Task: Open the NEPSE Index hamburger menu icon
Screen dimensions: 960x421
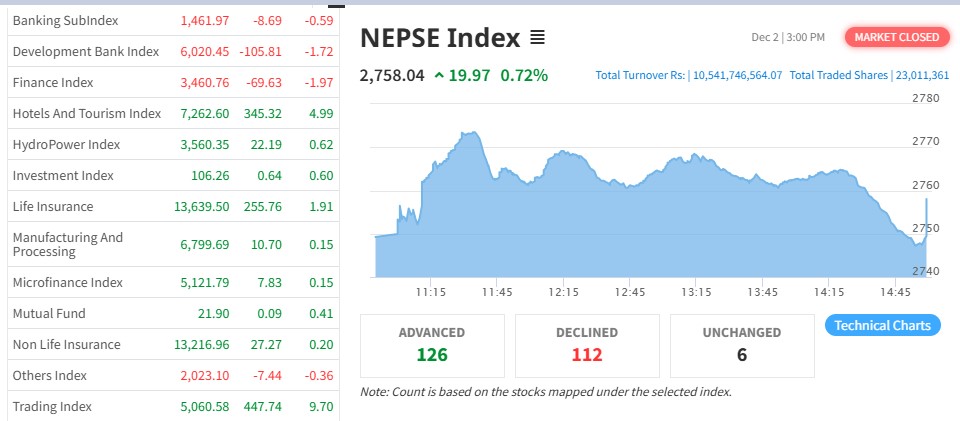Action: 537,38
